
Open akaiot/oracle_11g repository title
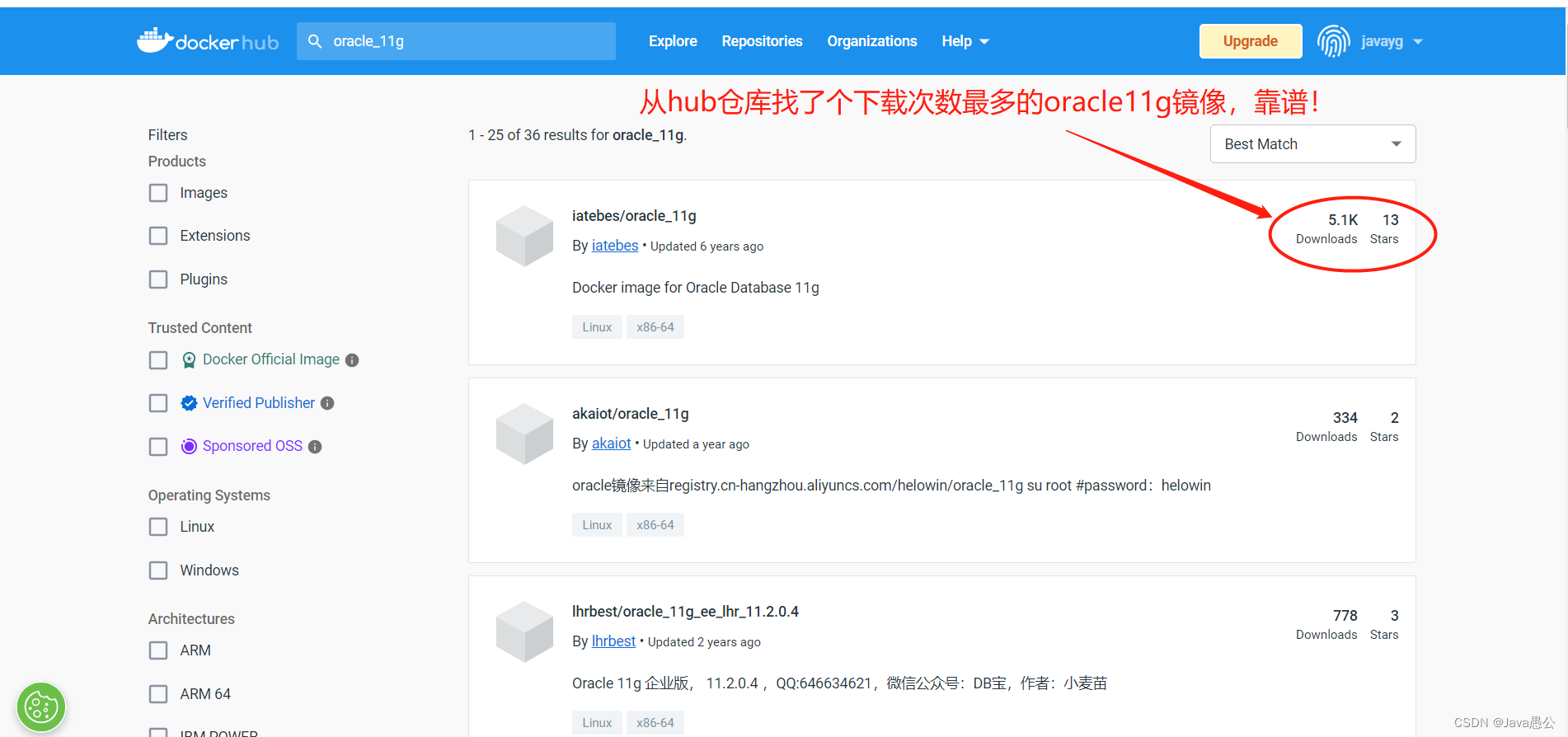(x=631, y=414)
